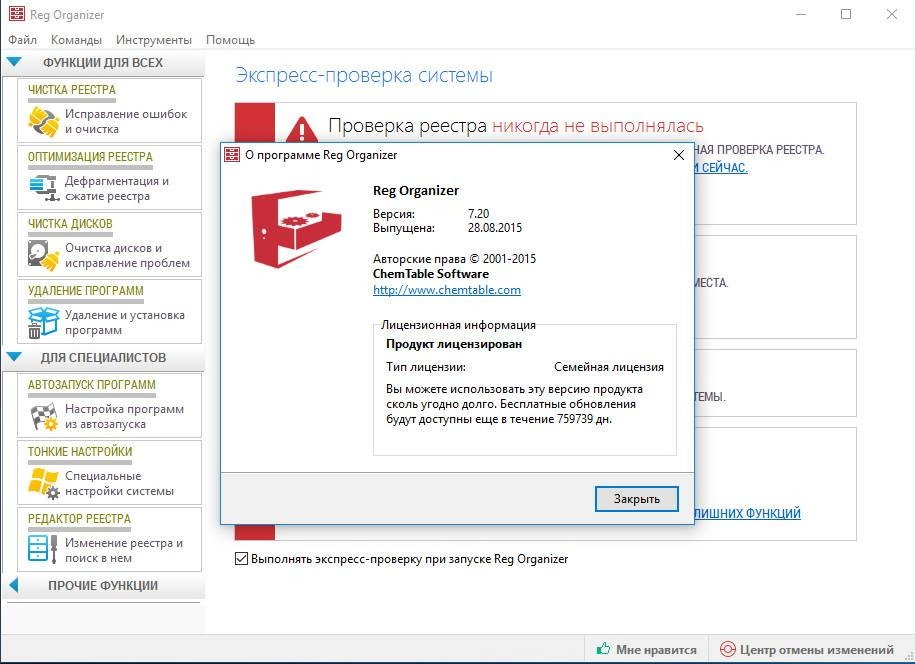Select АВТОЗАПУСК ПРОГРАММ heading
Image resolution: width=915 pixels, height=664 pixels.
point(92,385)
